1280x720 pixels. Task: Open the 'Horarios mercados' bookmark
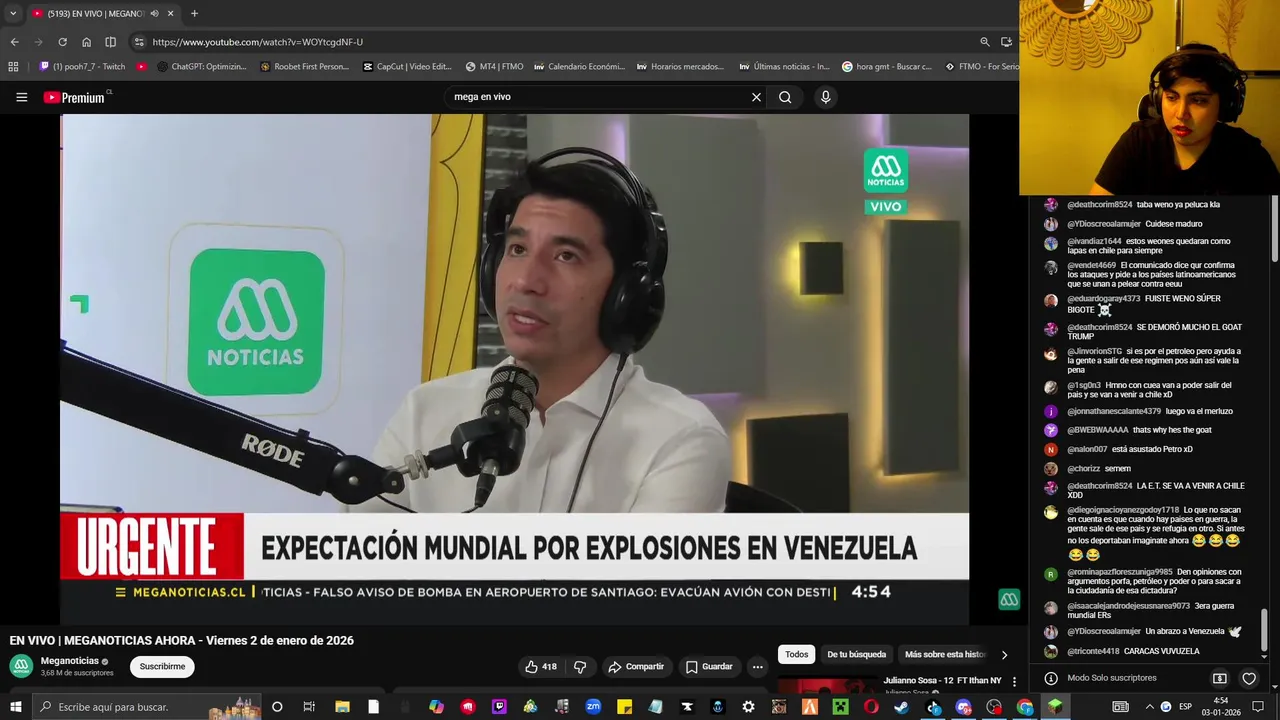680,67
